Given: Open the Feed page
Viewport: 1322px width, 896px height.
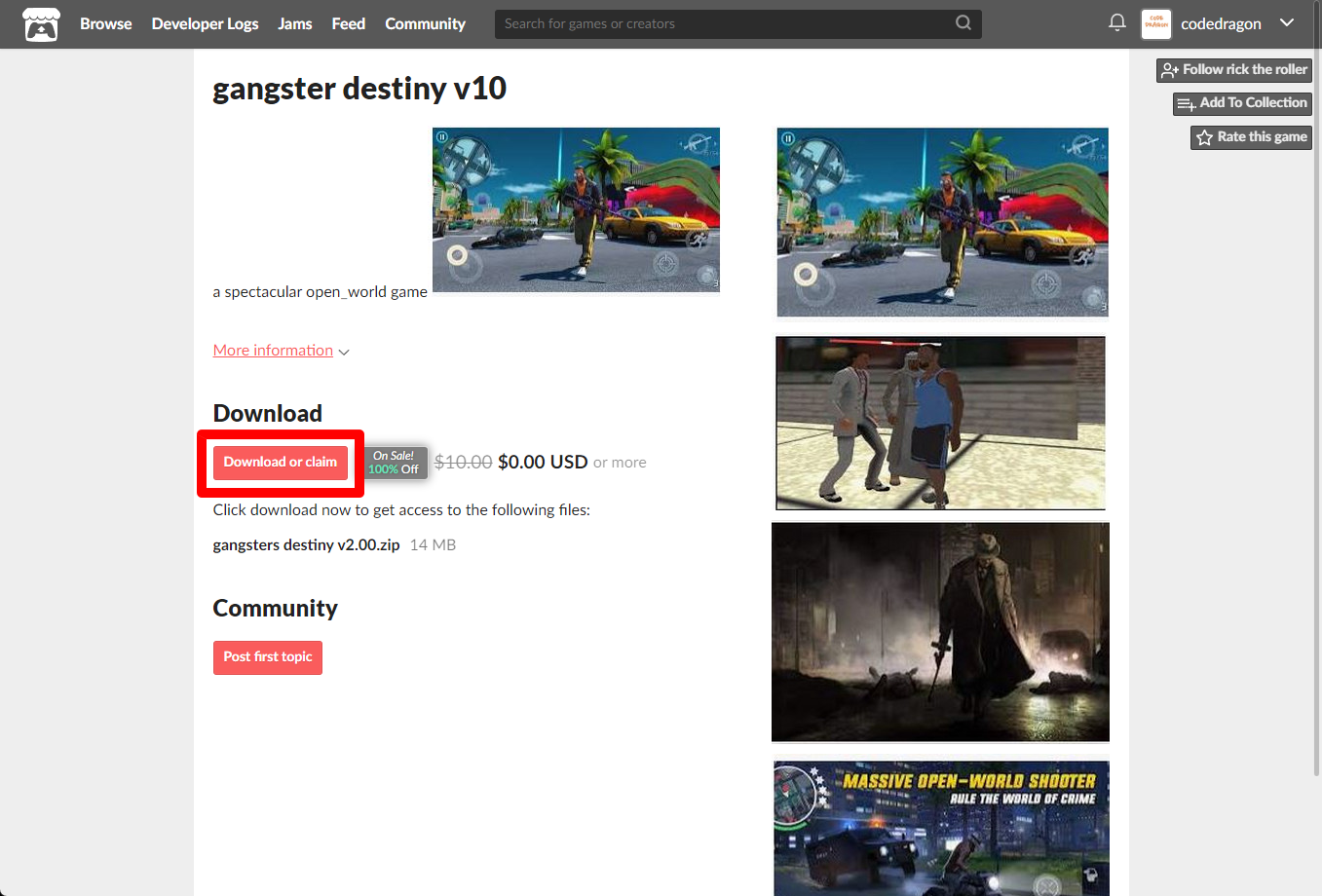Looking at the screenshot, I should tap(348, 23).
